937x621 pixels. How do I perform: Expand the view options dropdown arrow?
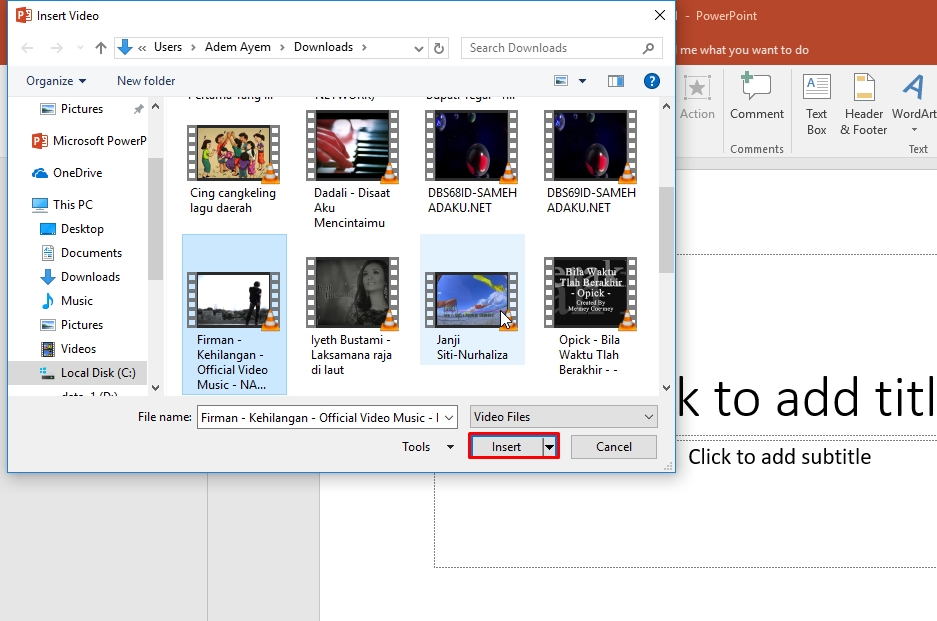(582, 81)
